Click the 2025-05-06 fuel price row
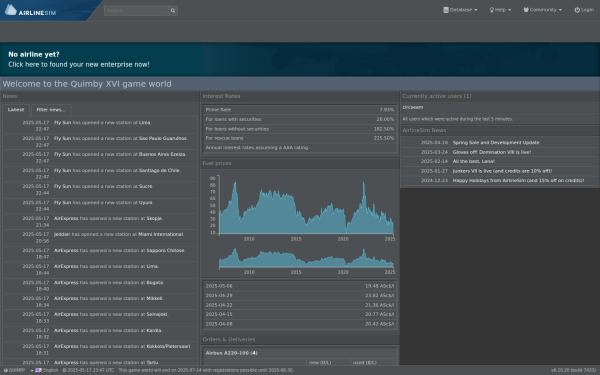This screenshot has width=600, height=375. (300, 286)
